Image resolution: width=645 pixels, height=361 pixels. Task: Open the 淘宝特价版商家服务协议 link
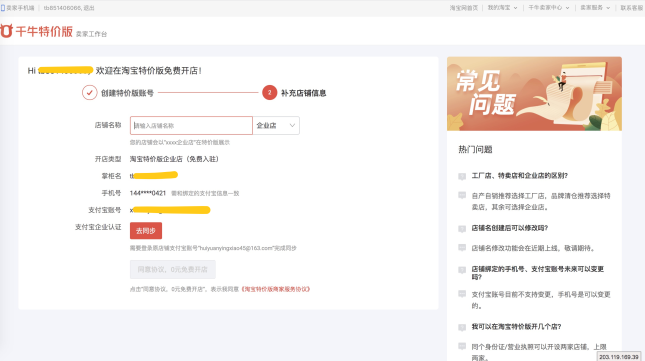coord(276,289)
